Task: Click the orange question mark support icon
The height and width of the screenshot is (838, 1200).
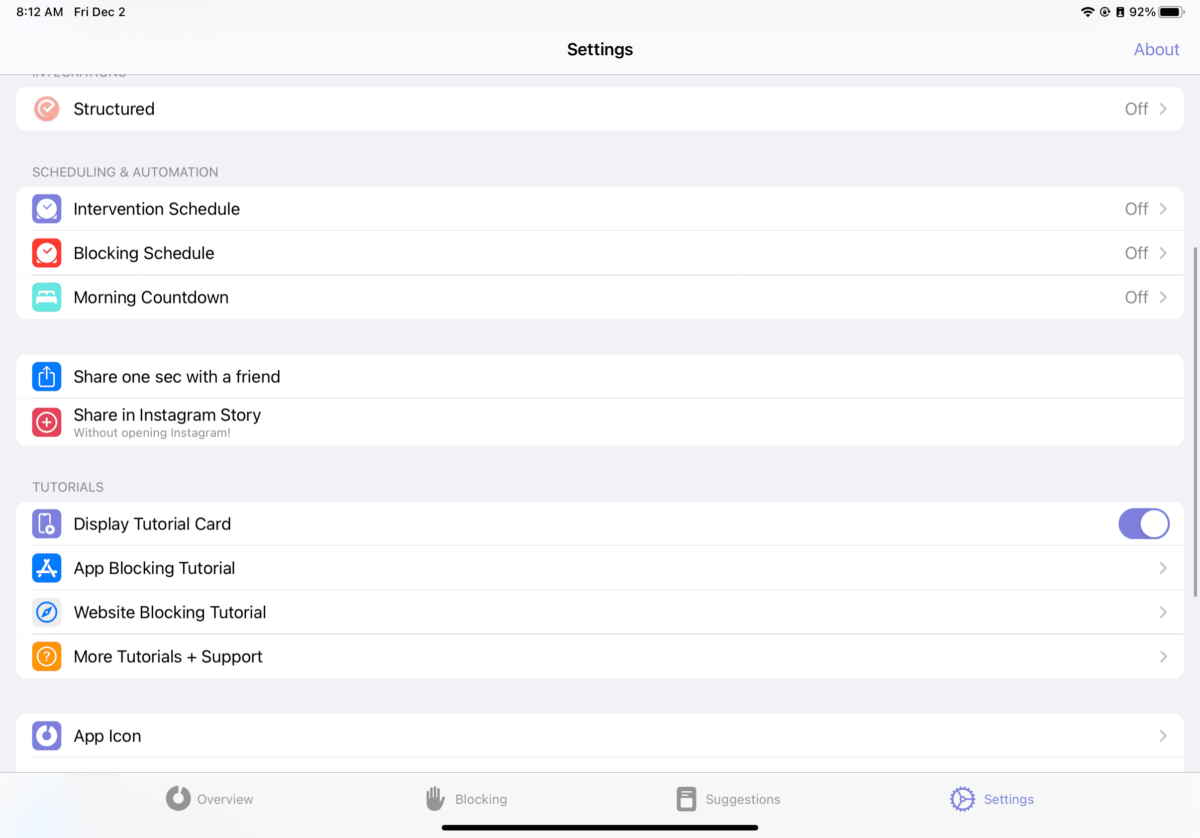Action: (x=47, y=656)
